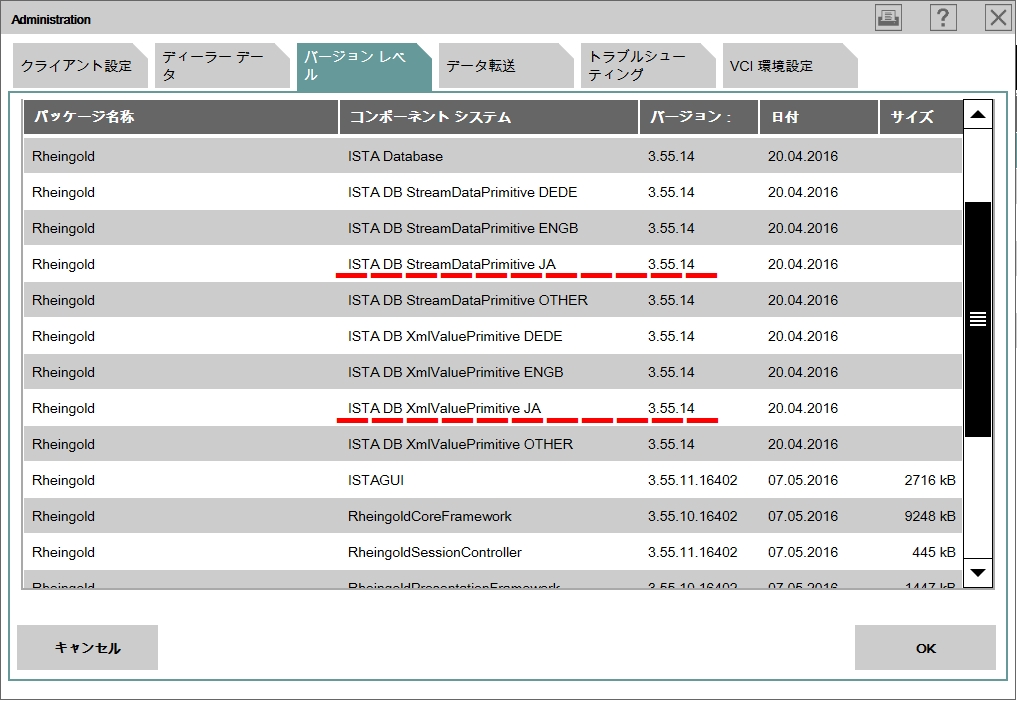Go to the データ転送 tab
This screenshot has height=701, width=1017.
point(506,65)
